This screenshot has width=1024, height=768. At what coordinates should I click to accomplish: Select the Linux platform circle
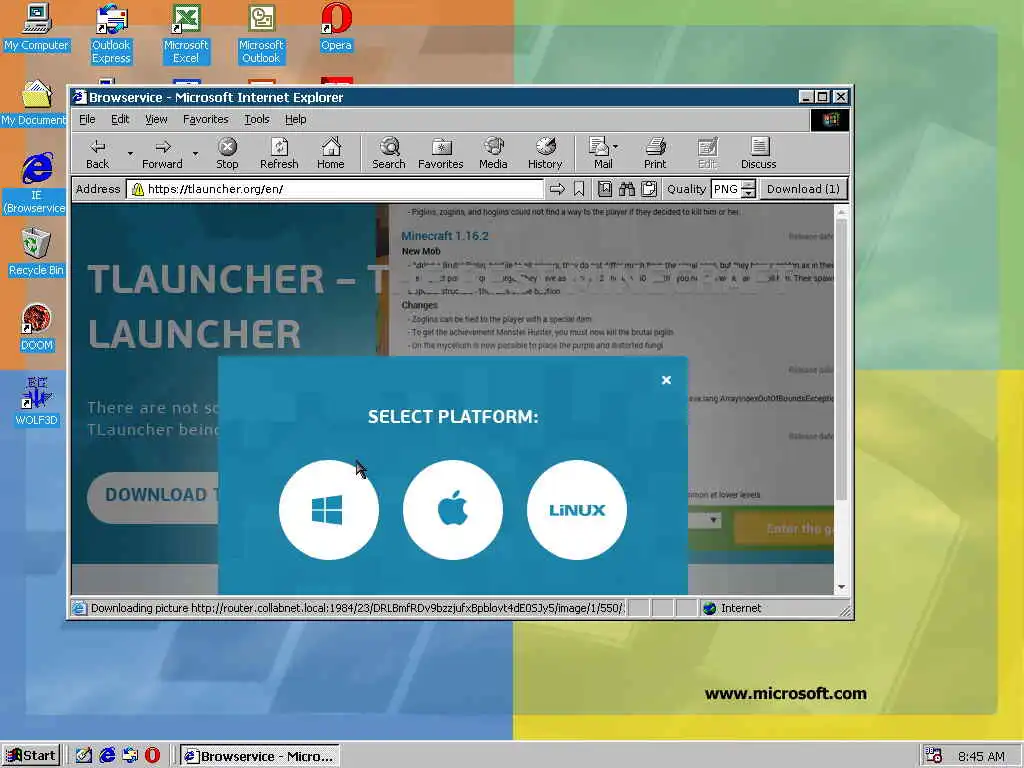(x=577, y=510)
